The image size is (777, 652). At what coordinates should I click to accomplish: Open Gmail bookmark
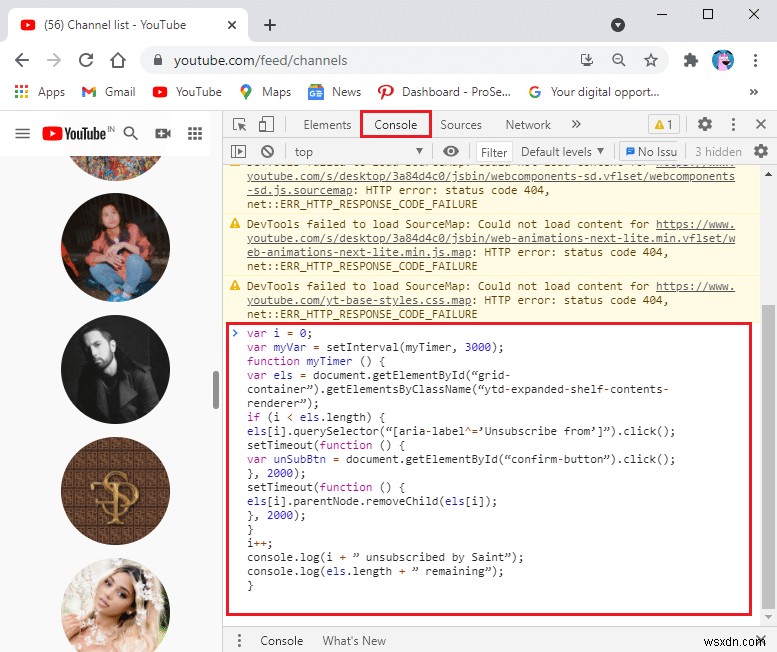coord(109,92)
